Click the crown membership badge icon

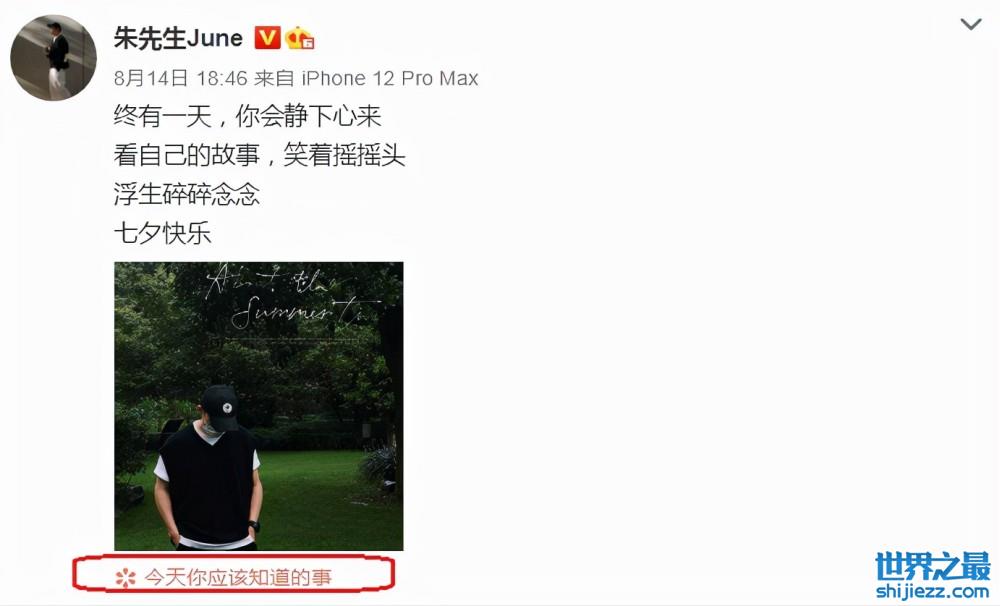point(300,38)
